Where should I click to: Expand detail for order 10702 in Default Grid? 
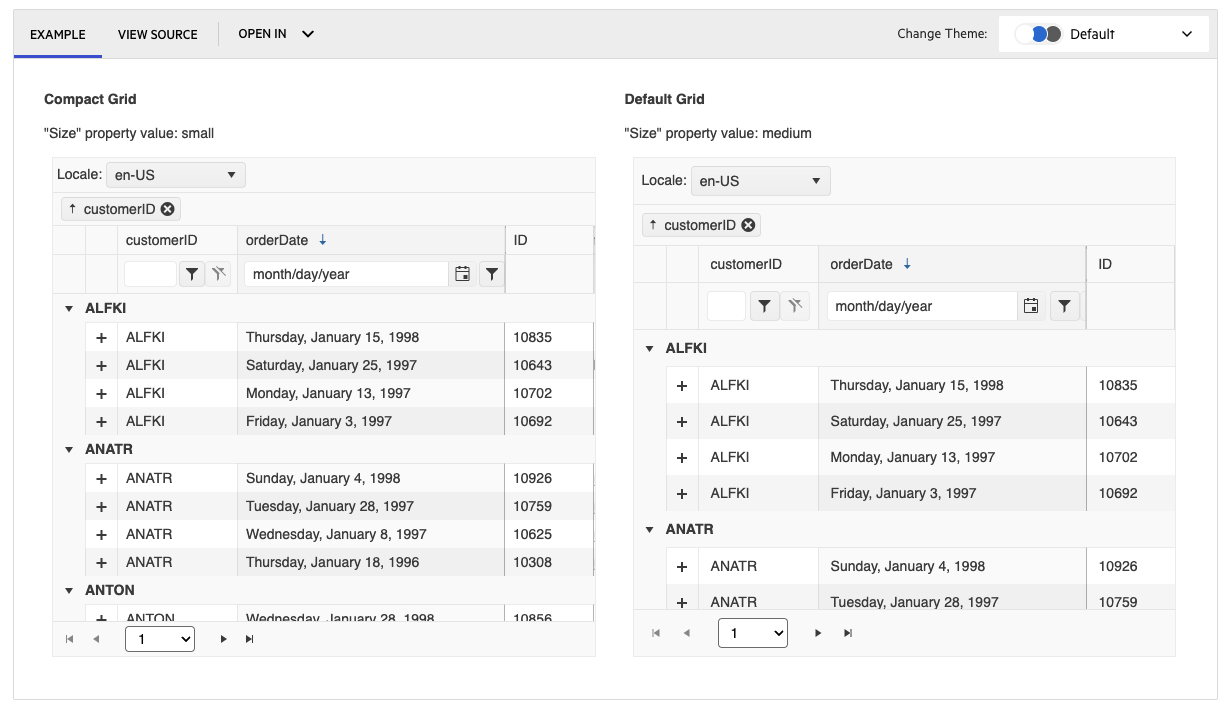pyautogui.click(x=682, y=458)
